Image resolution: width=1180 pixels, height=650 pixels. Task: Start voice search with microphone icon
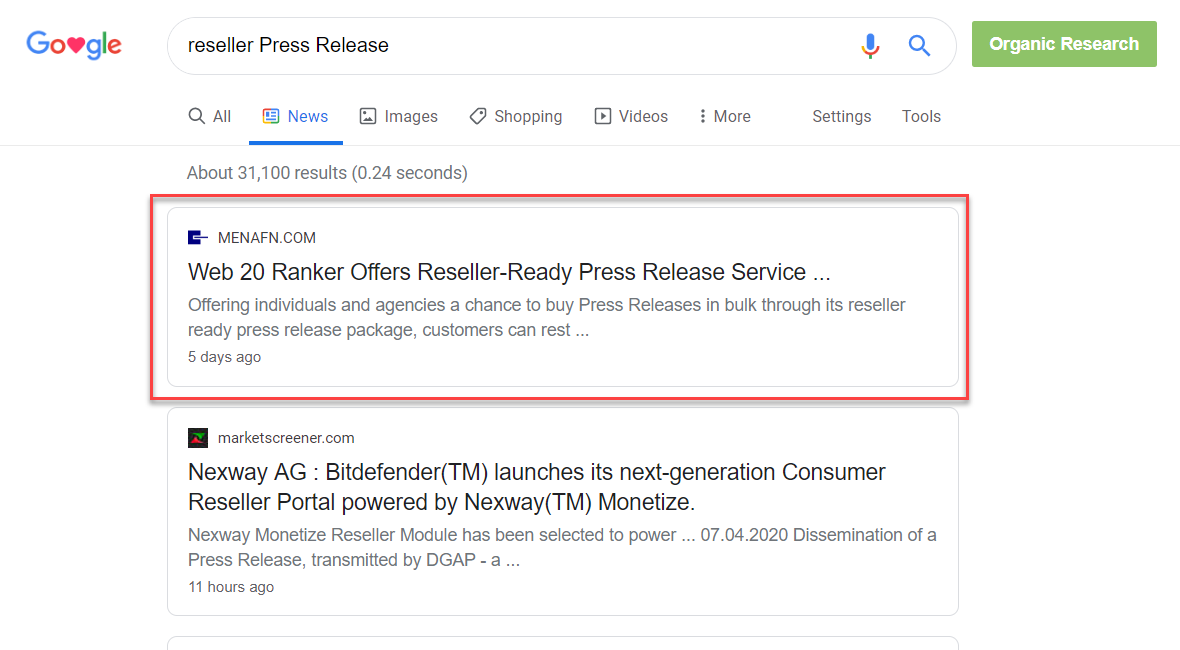[x=870, y=46]
